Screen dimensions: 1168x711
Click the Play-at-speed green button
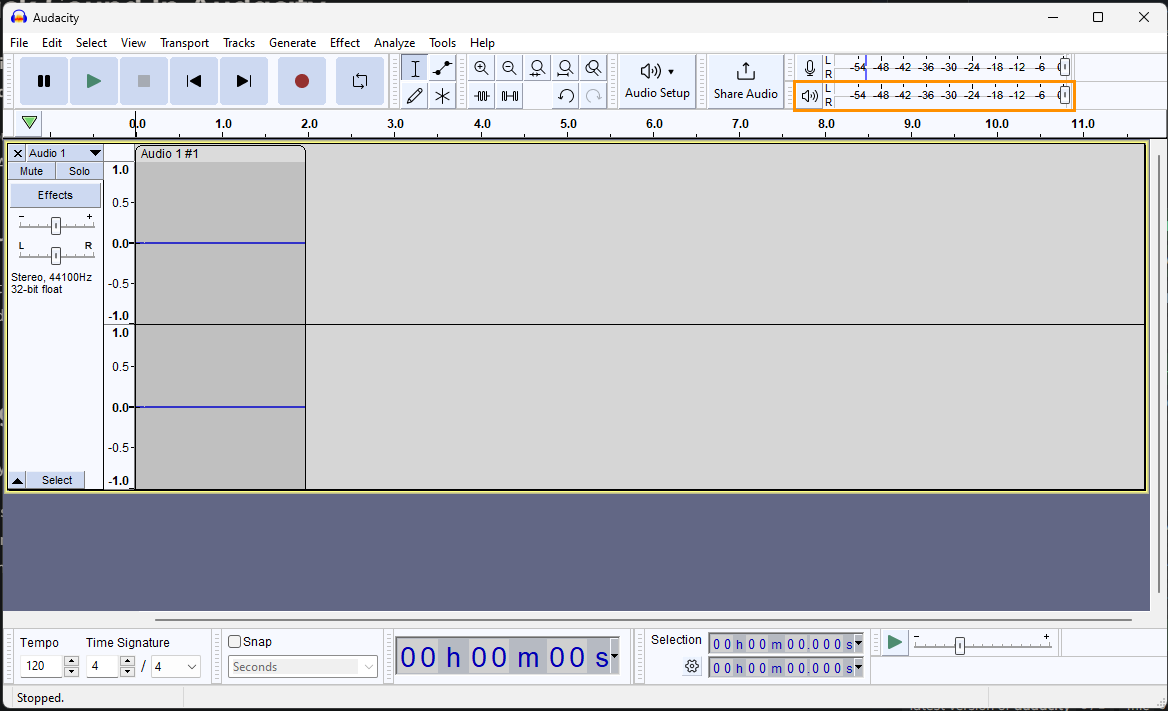point(895,642)
